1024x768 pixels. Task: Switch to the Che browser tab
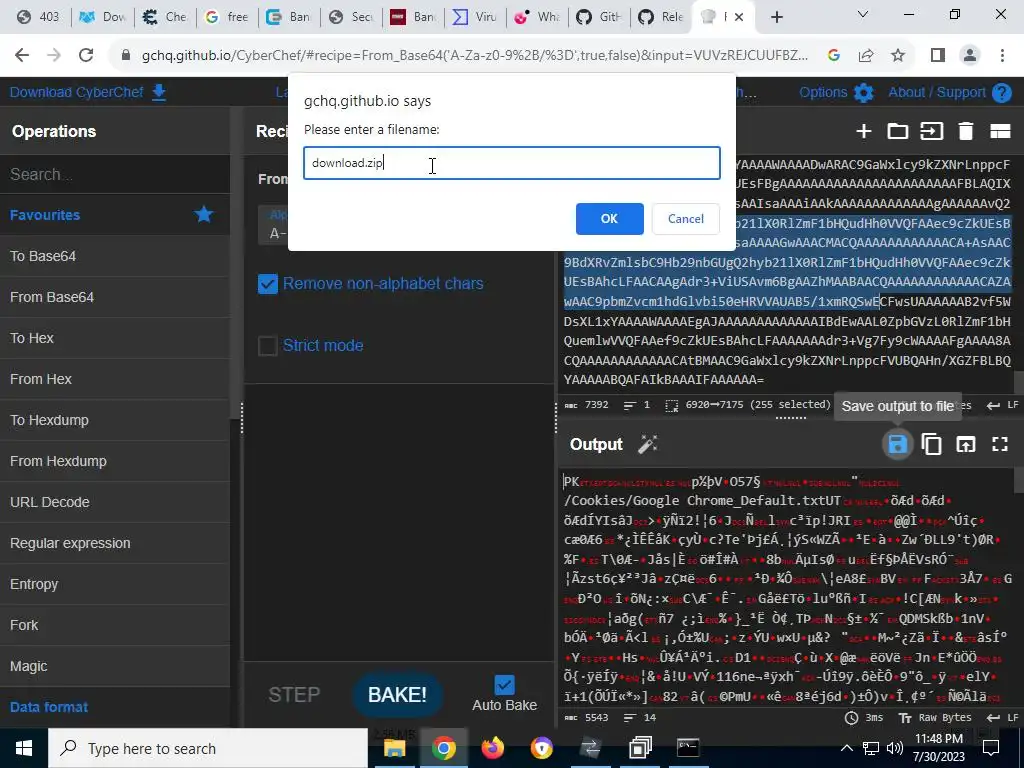click(165, 17)
